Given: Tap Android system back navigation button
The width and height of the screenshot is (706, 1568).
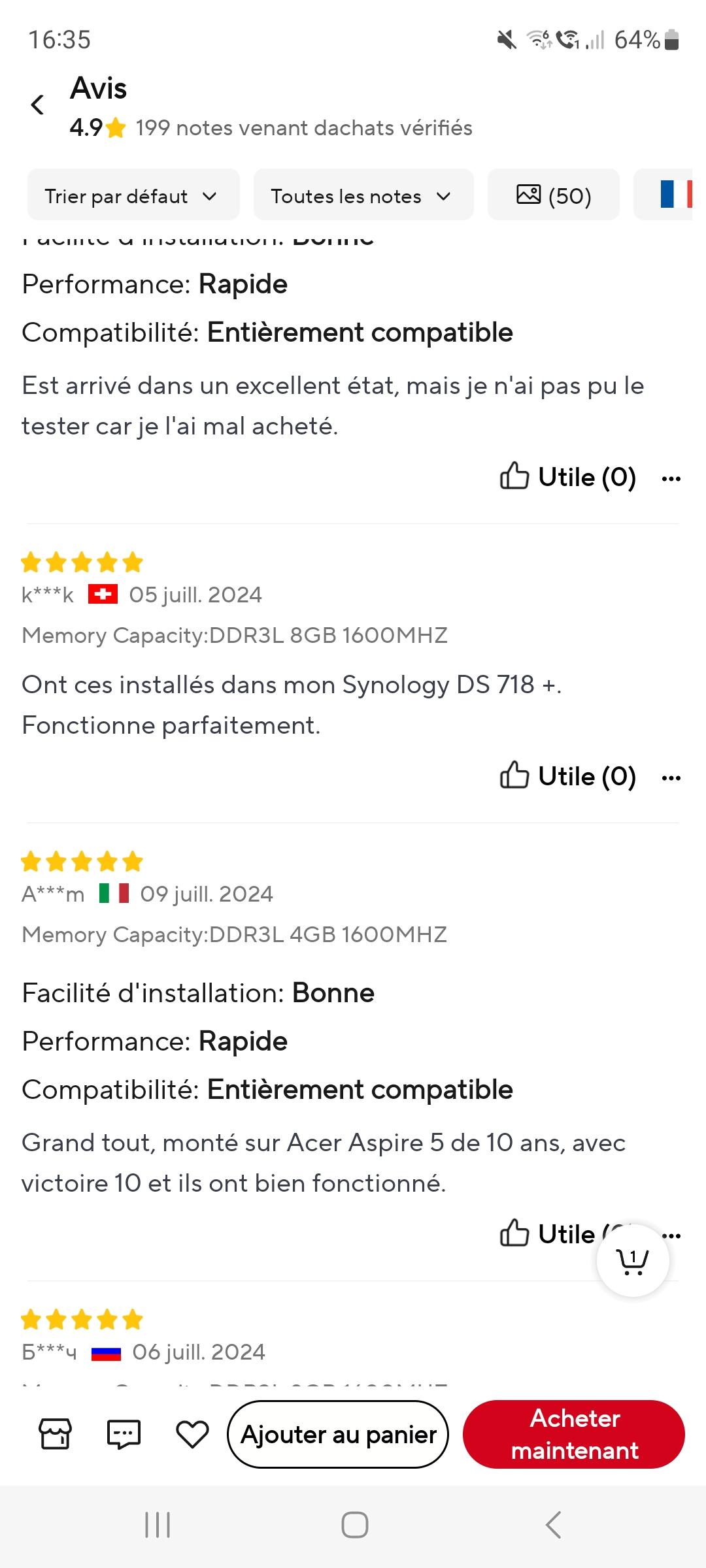Looking at the screenshot, I should tap(553, 1525).
